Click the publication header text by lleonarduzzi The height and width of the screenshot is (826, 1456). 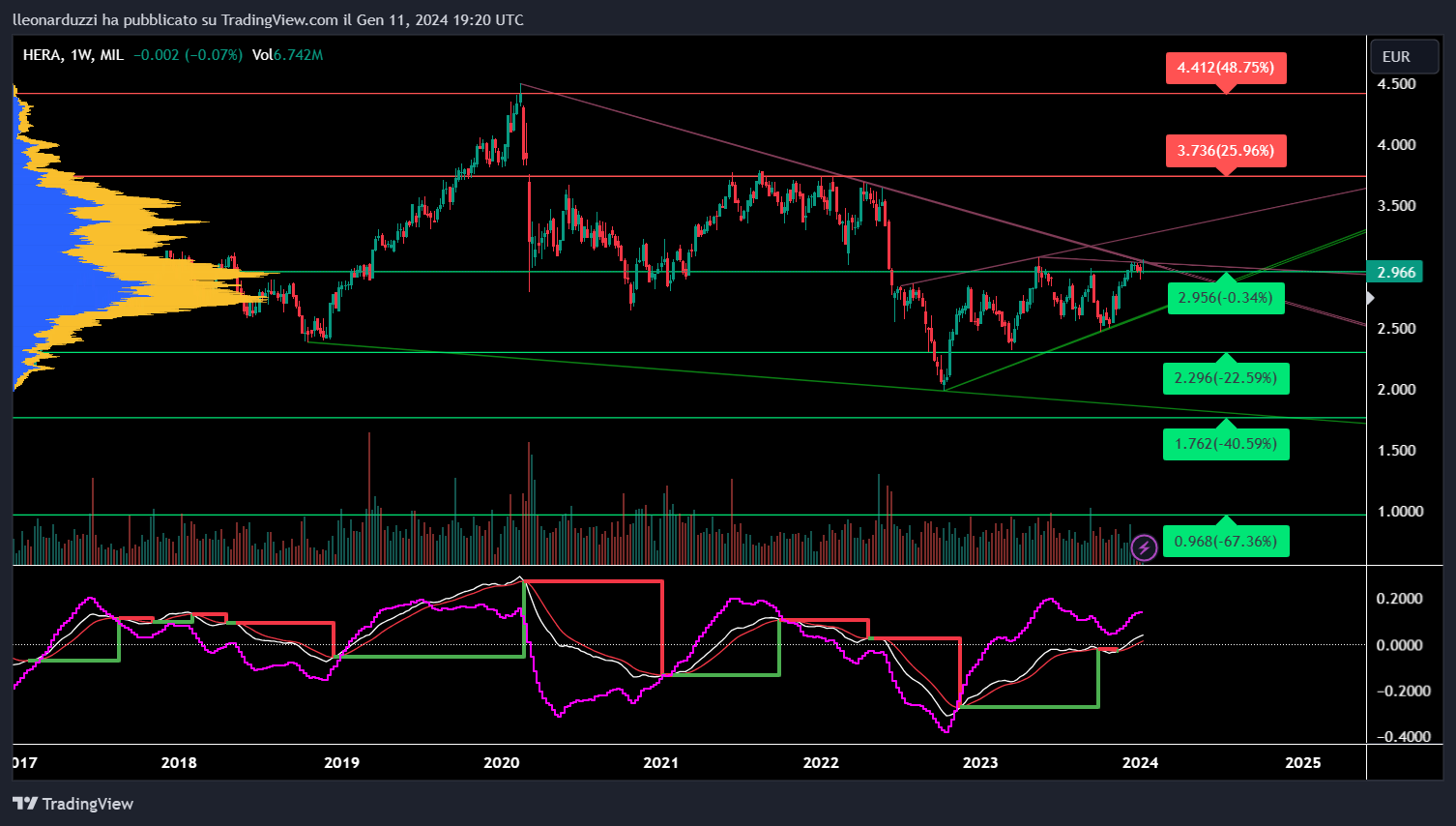[x=268, y=20]
